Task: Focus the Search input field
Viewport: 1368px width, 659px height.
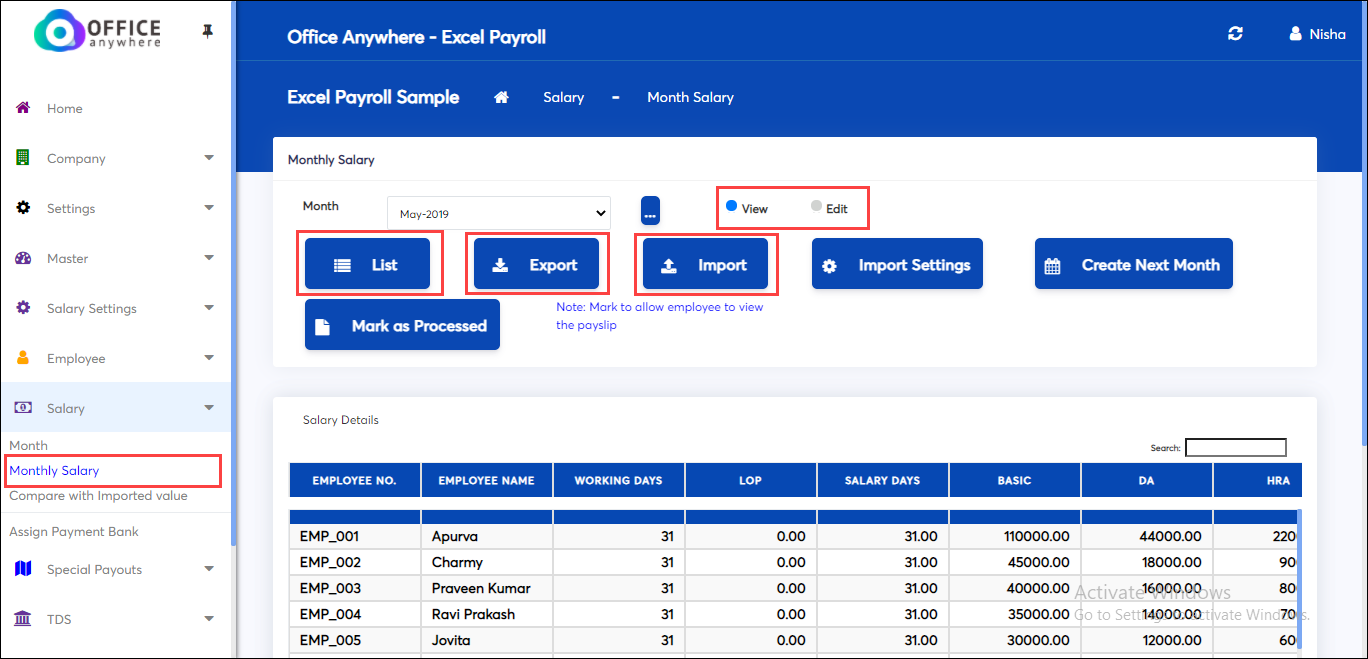Action: (1236, 448)
